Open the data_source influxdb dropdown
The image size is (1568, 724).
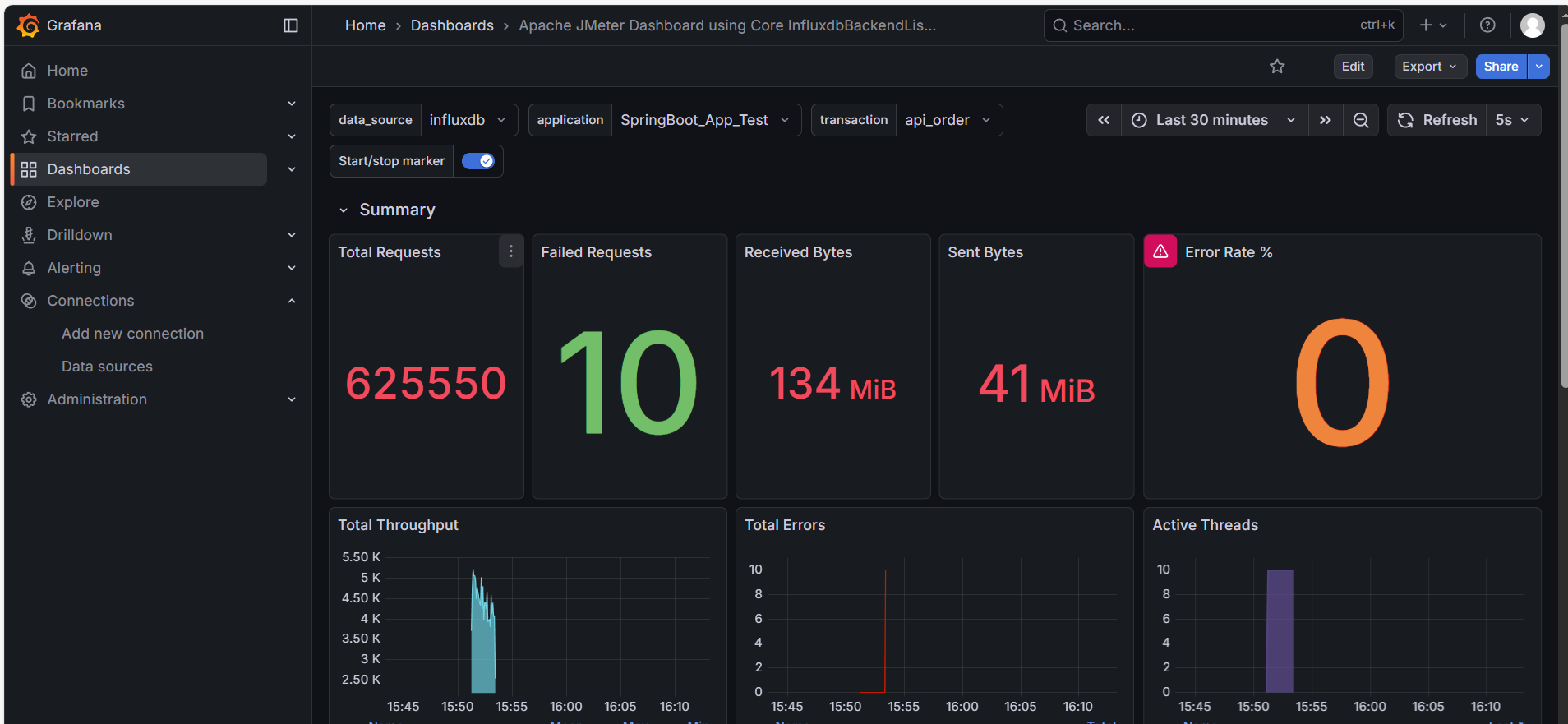click(x=468, y=120)
